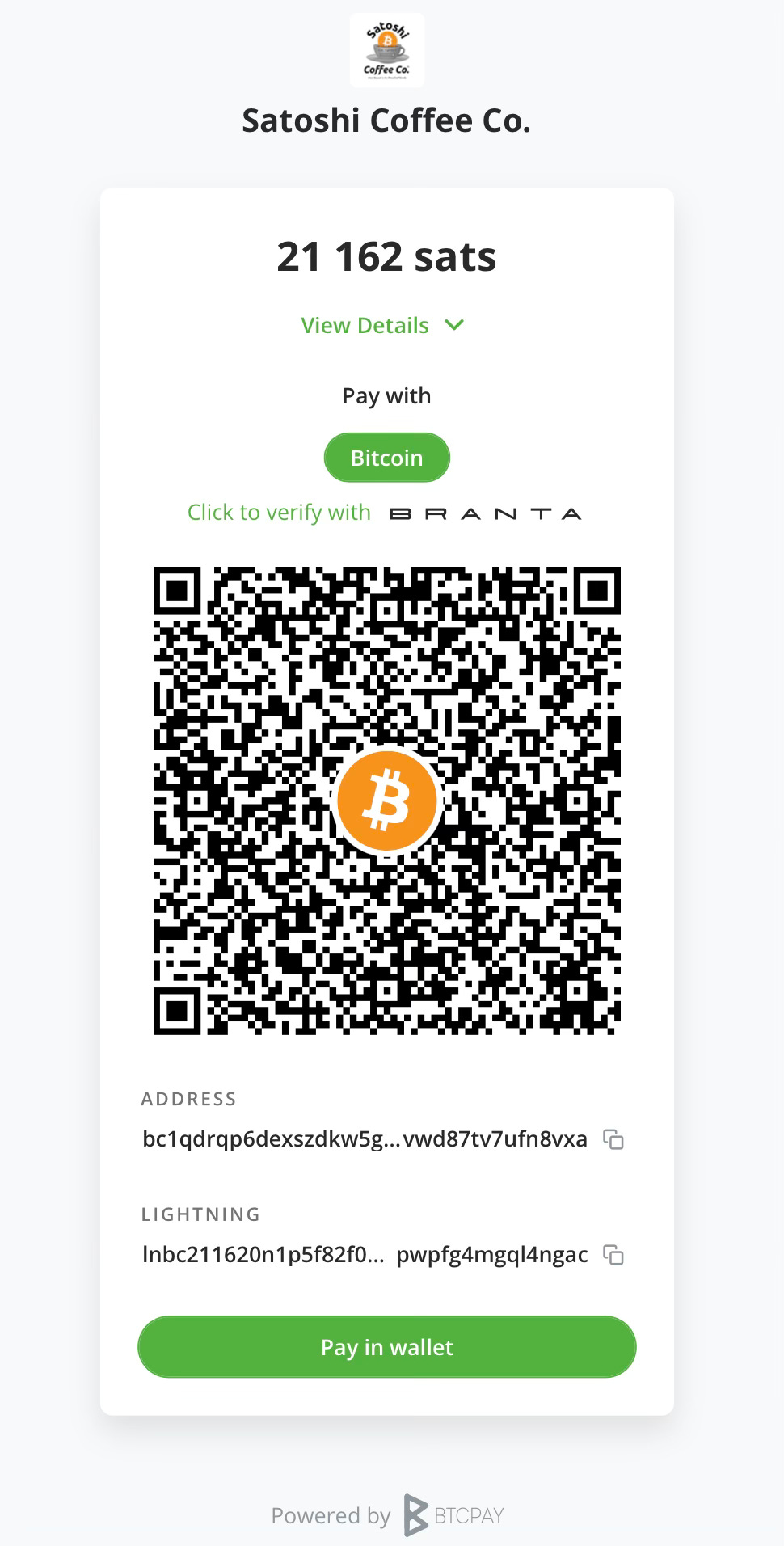Select the Bitcoin payment method pill
The image size is (784, 1546).
coord(387,458)
